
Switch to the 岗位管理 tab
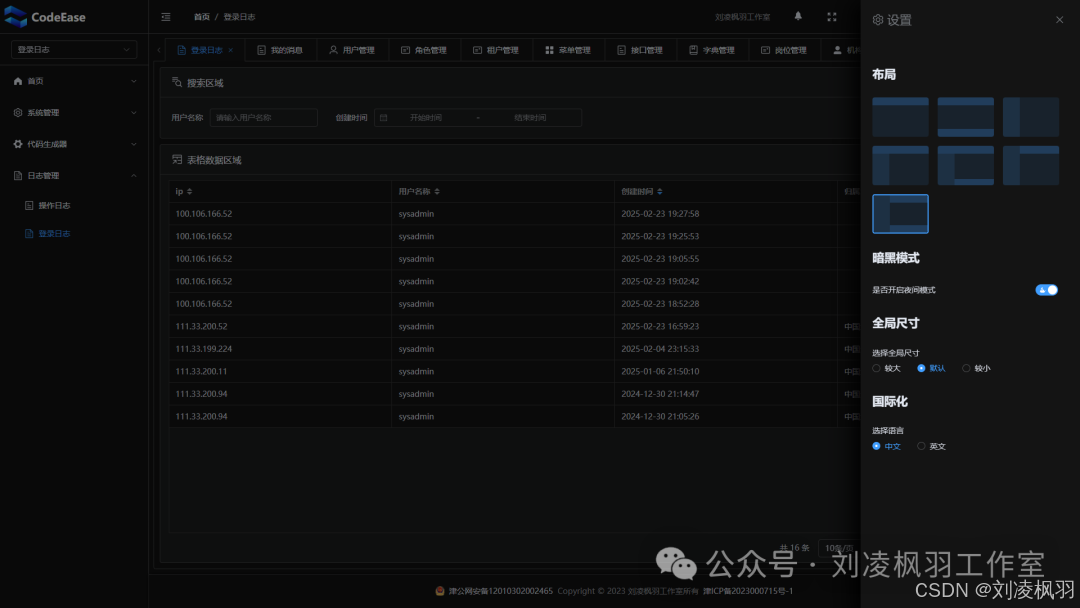click(785, 50)
